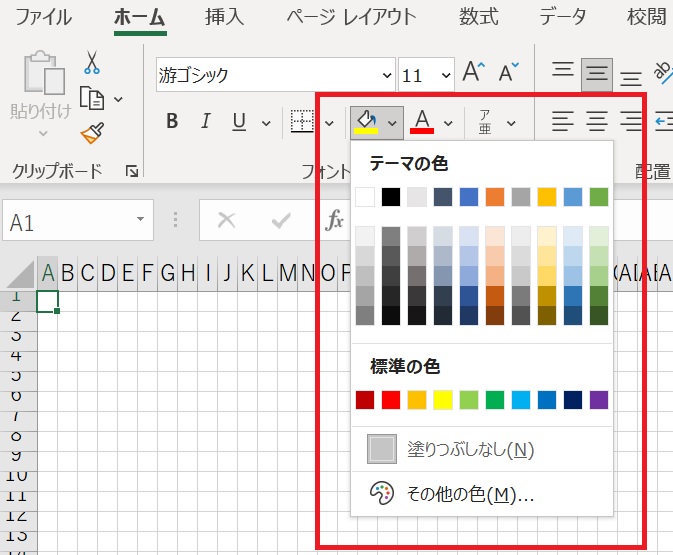Choose orange theme color swatch
Image resolution: width=673 pixels, height=555 pixels.
[x=495, y=197]
